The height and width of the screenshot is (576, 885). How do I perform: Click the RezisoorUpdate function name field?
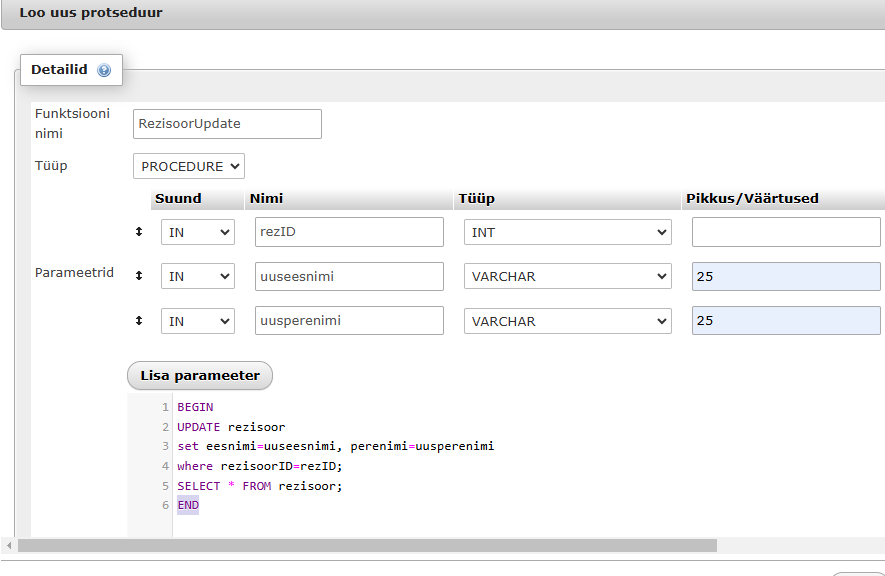point(227,124)
